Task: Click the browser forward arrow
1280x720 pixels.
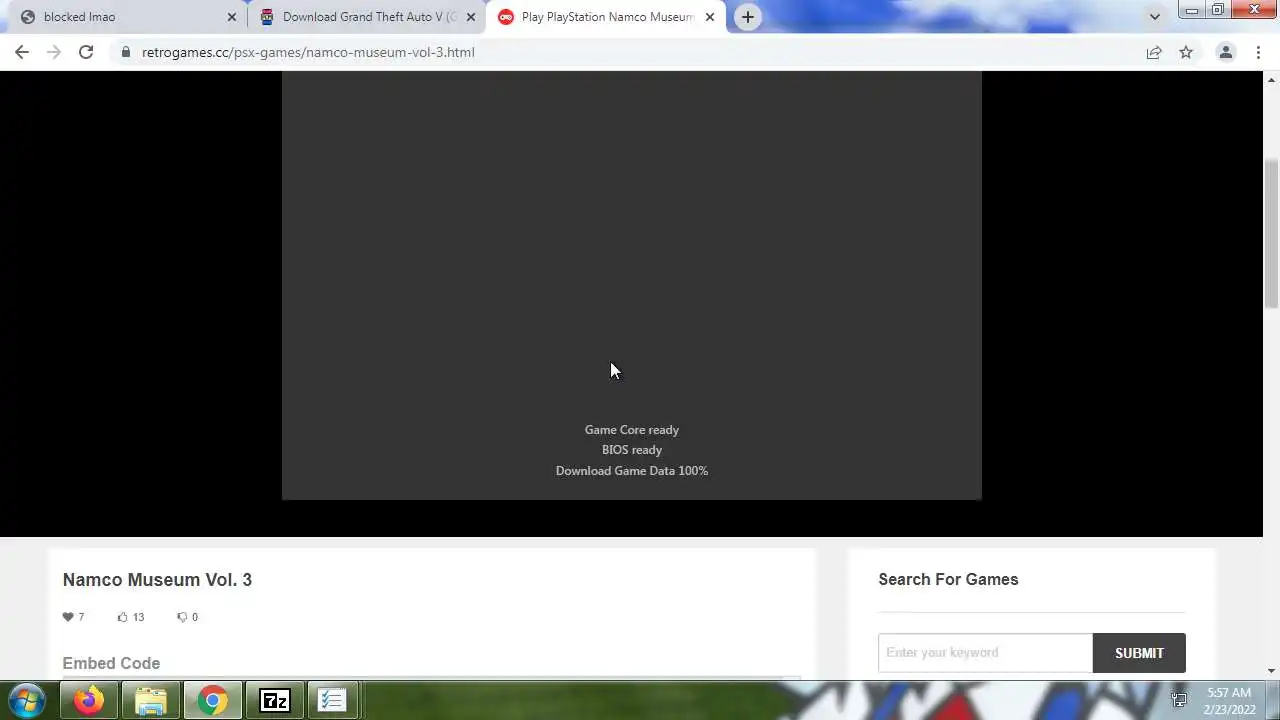Action: click(x=54, y=52)
